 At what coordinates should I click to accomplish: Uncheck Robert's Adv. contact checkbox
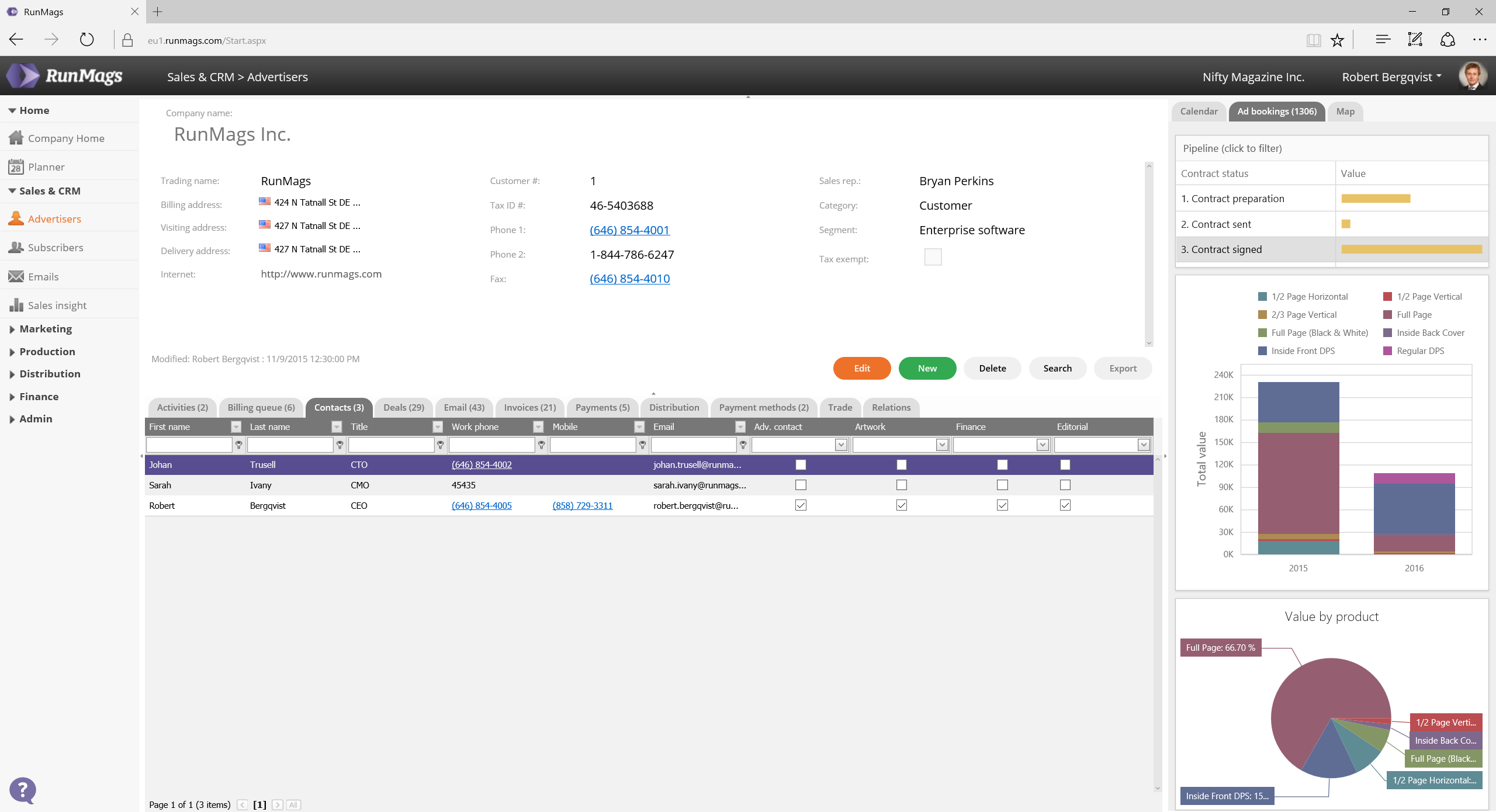(801, 505)
